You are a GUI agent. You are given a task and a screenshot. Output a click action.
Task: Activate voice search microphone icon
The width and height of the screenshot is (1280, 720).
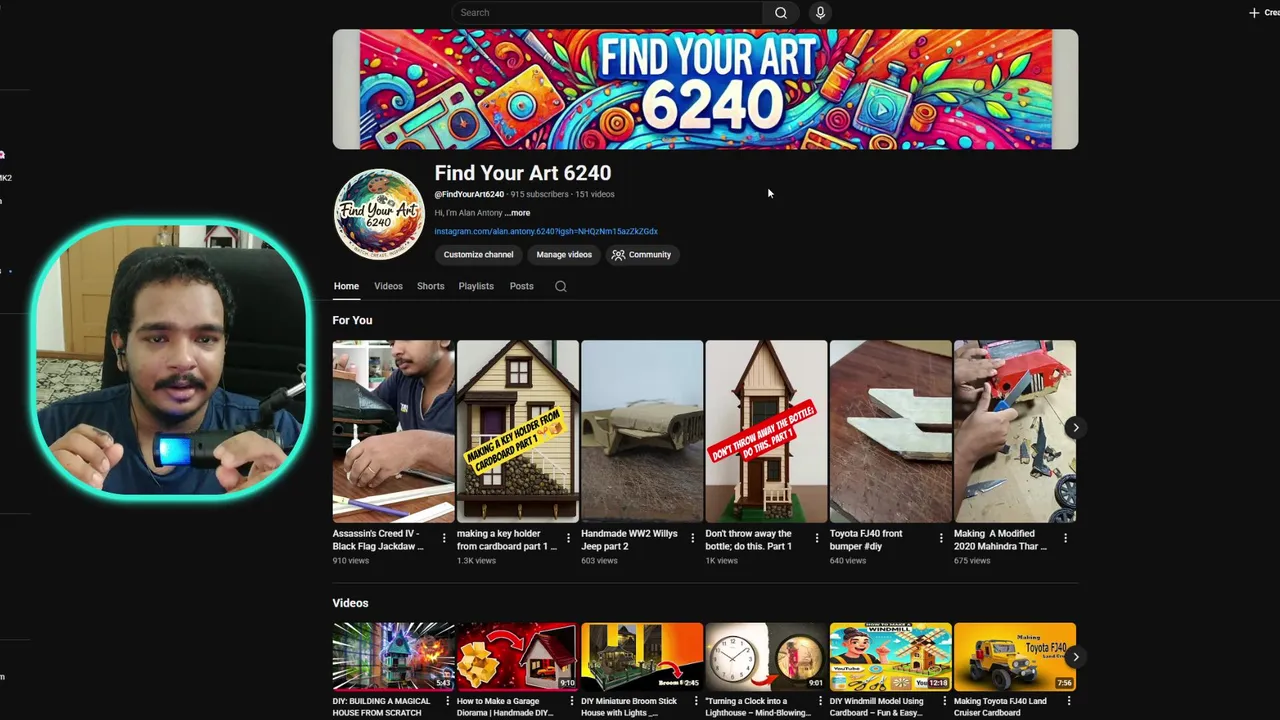pos(820,13)
